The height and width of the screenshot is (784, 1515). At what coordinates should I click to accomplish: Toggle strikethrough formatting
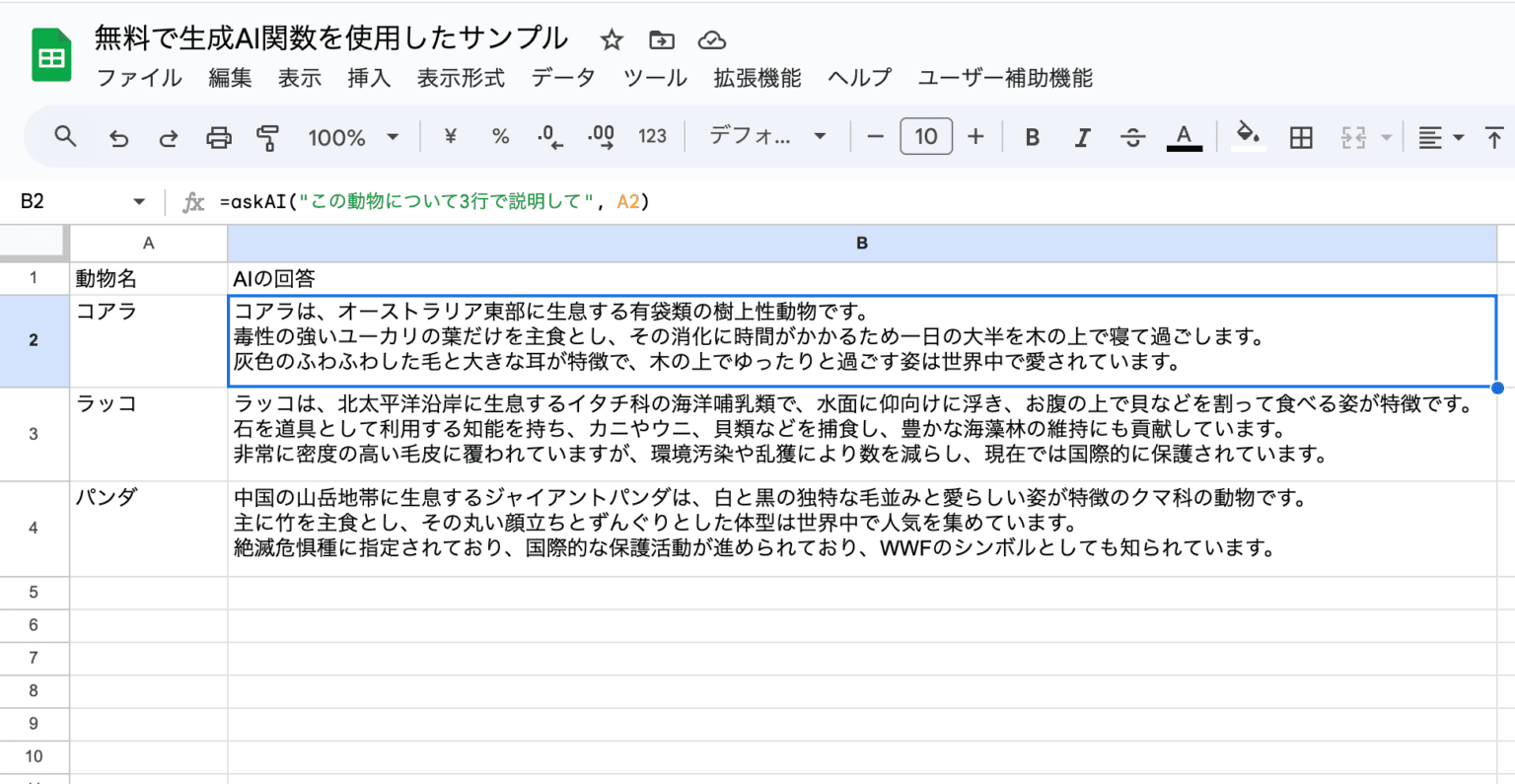pos(1132,137)
